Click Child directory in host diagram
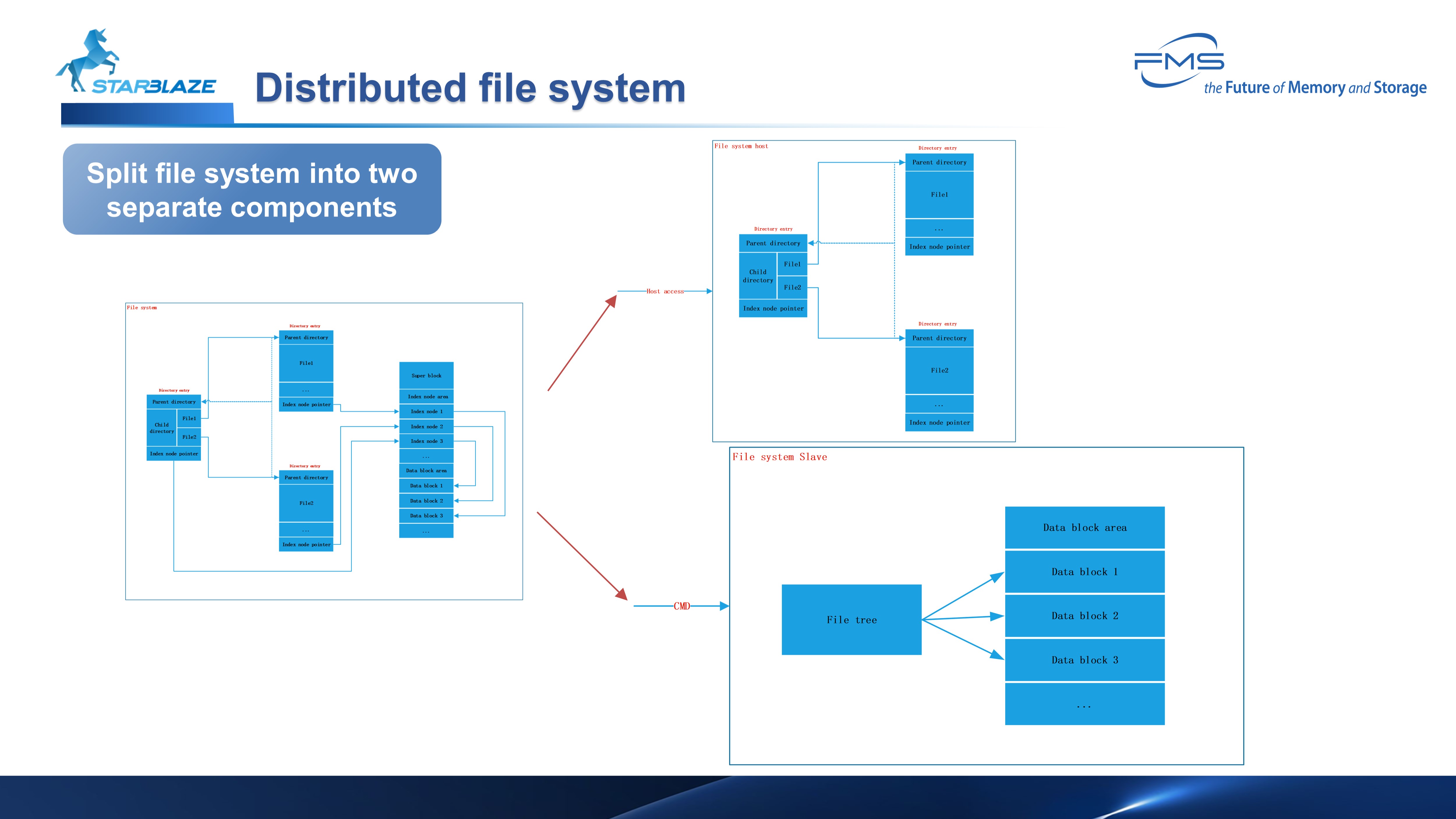The image size is (1456, 819). pos(757,276)
